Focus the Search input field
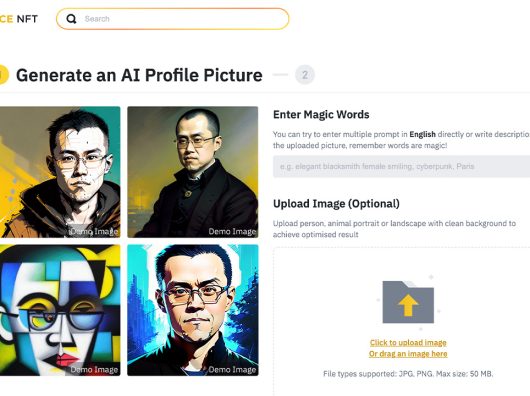Image resolution: width=530 pixels, height=396 pixels. click(172, 19)
